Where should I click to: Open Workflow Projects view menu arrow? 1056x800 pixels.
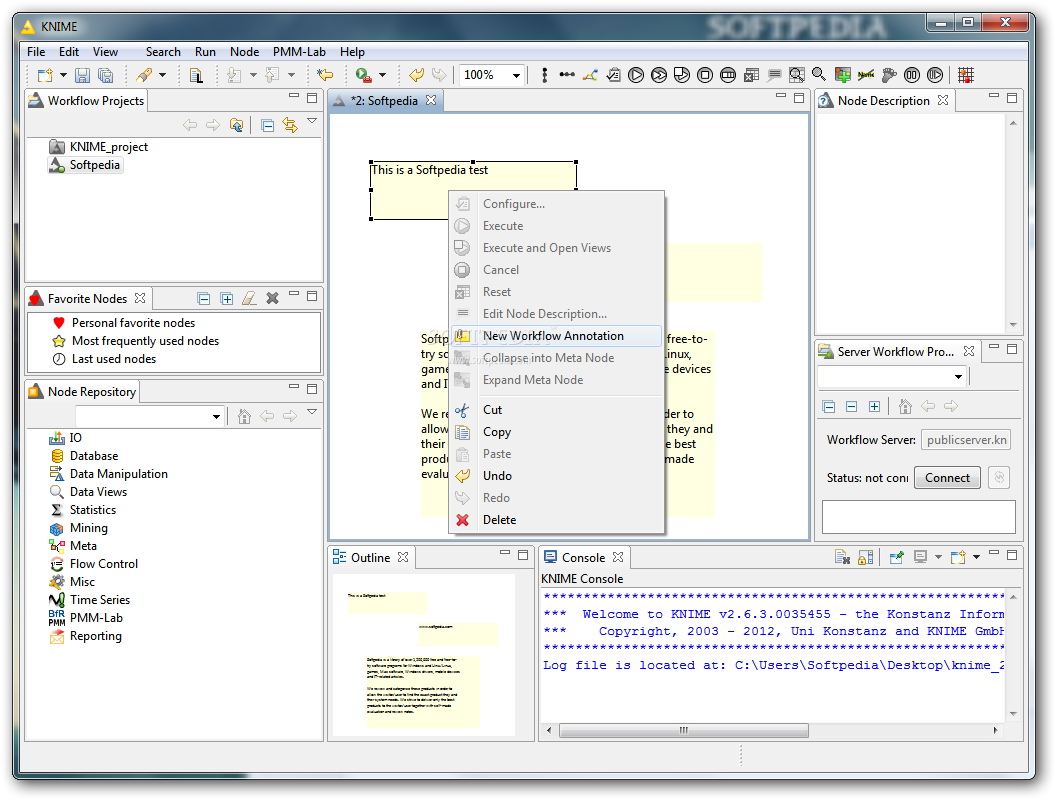click(x=312, y=121)
